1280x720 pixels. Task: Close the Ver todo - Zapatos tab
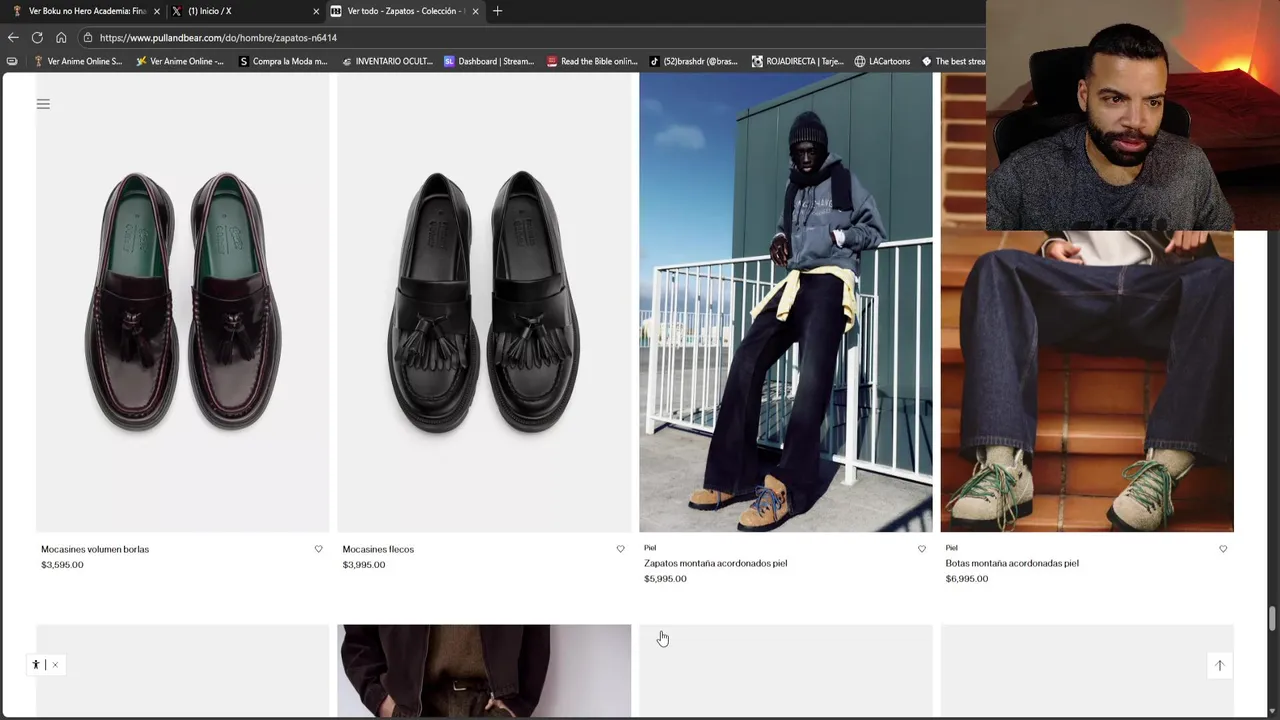[475, 11]
